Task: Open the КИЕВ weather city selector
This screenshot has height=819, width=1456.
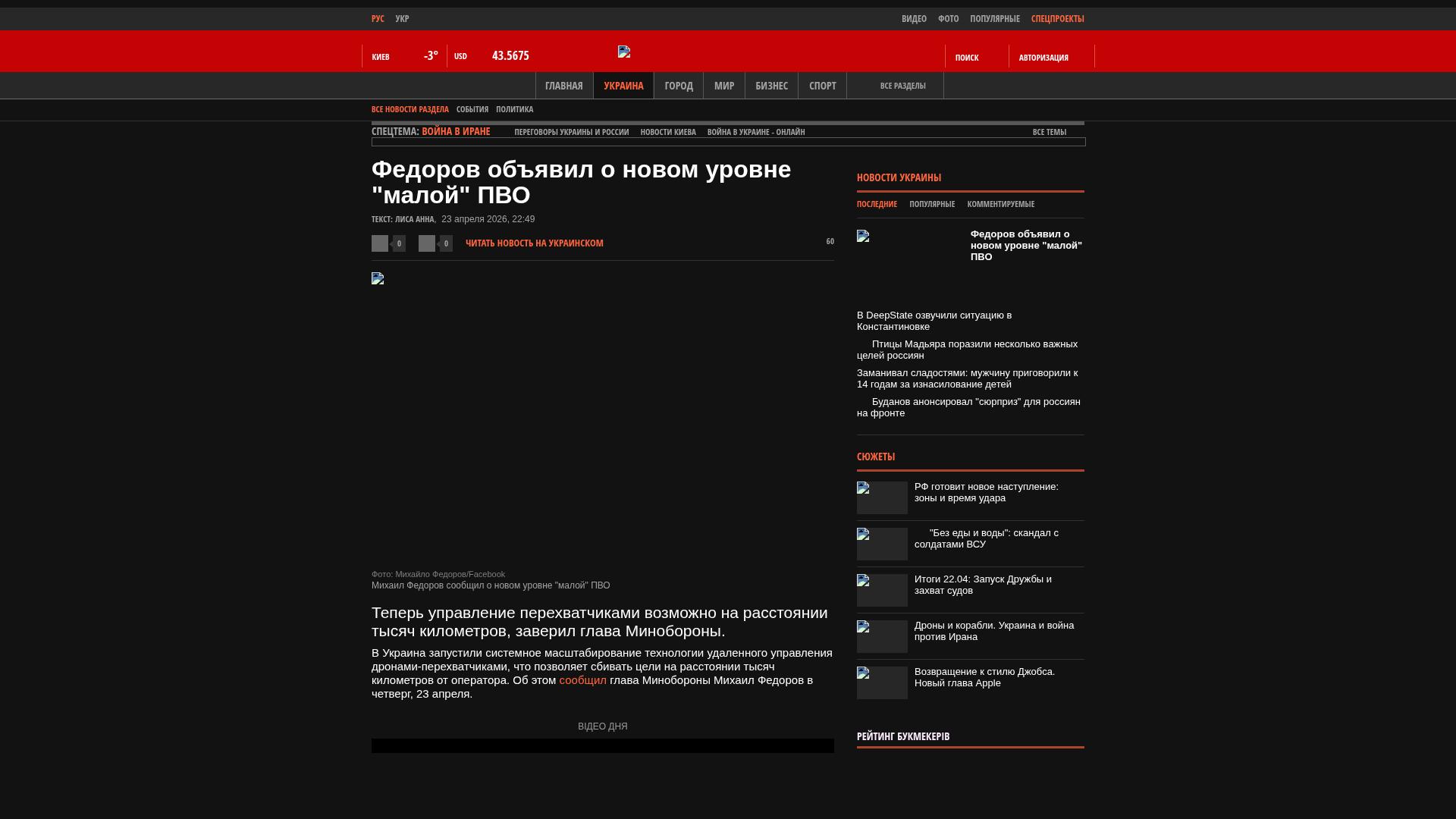Action: 381,57
